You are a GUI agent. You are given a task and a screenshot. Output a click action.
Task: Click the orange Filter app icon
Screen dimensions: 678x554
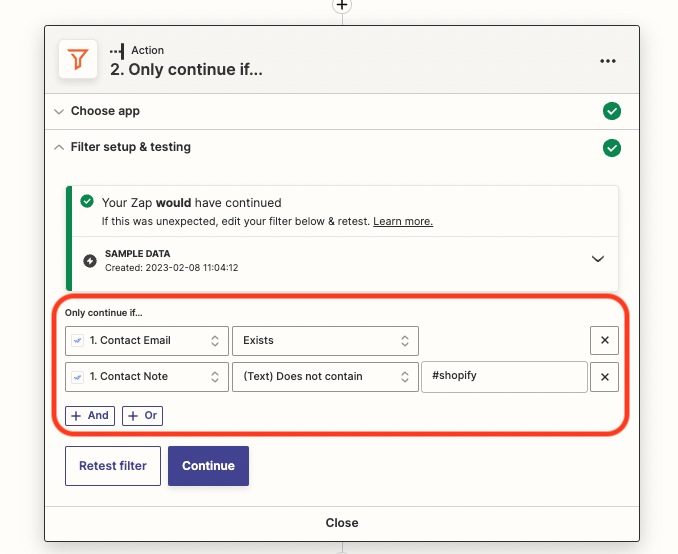pyautogui.click(x=76, y=60)
